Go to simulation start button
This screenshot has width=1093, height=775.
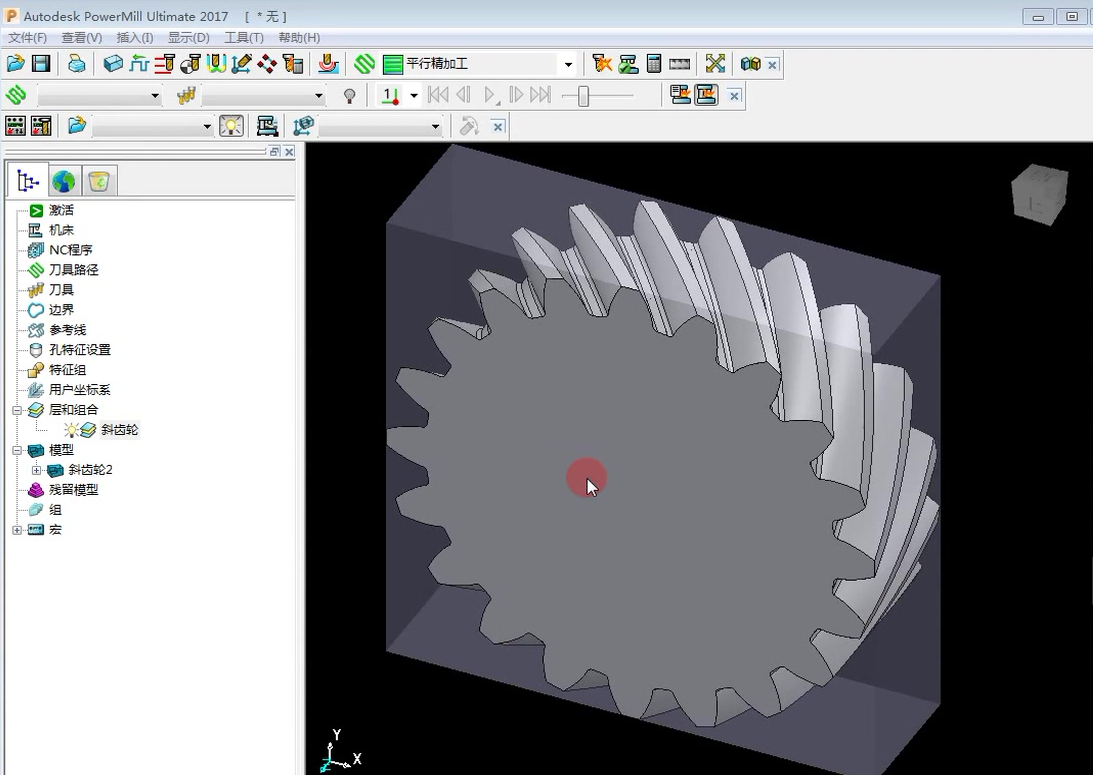tap(438, 95)
